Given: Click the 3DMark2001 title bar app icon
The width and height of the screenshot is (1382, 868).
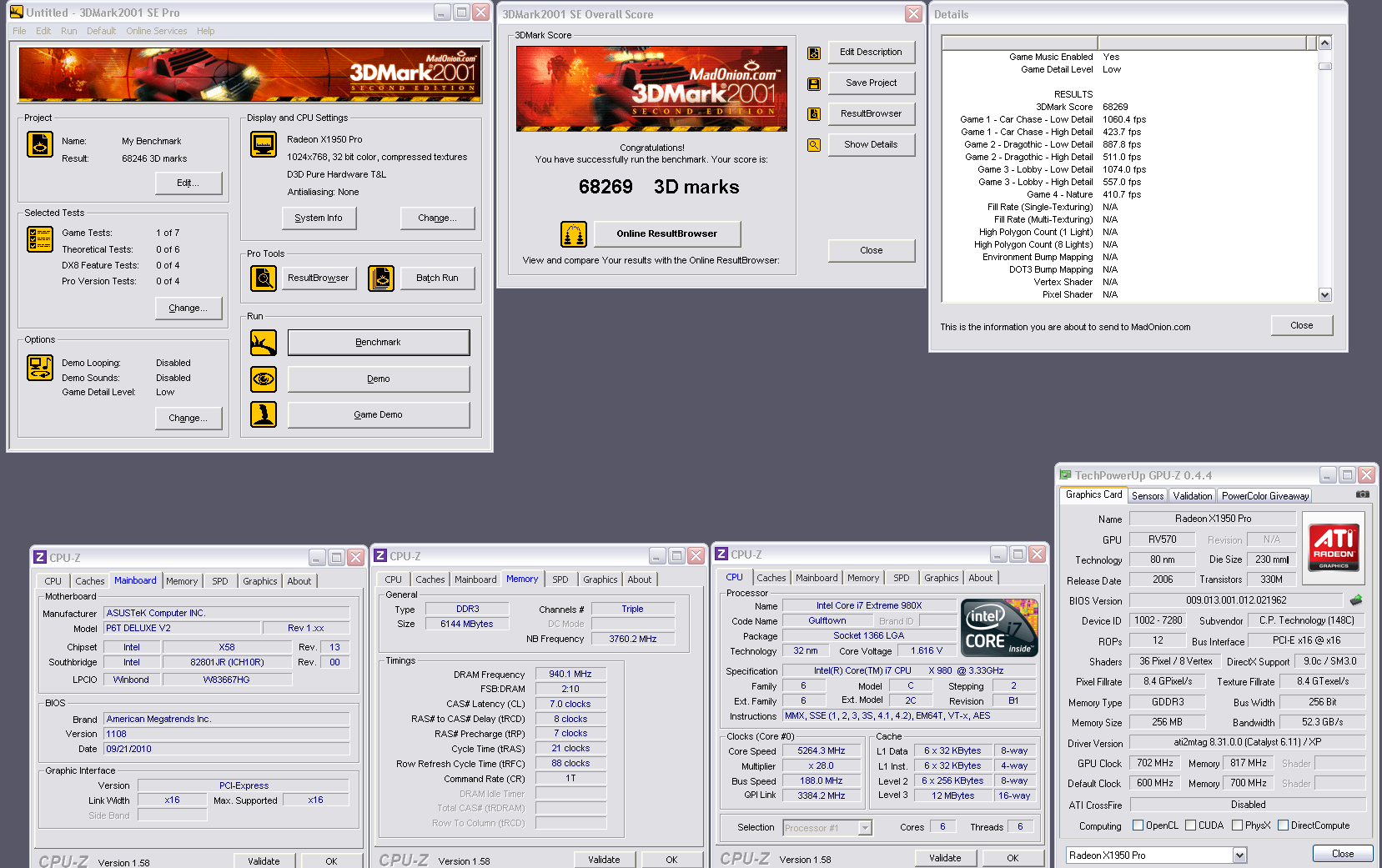Looking at the screenshot, I should pos(16,13).
